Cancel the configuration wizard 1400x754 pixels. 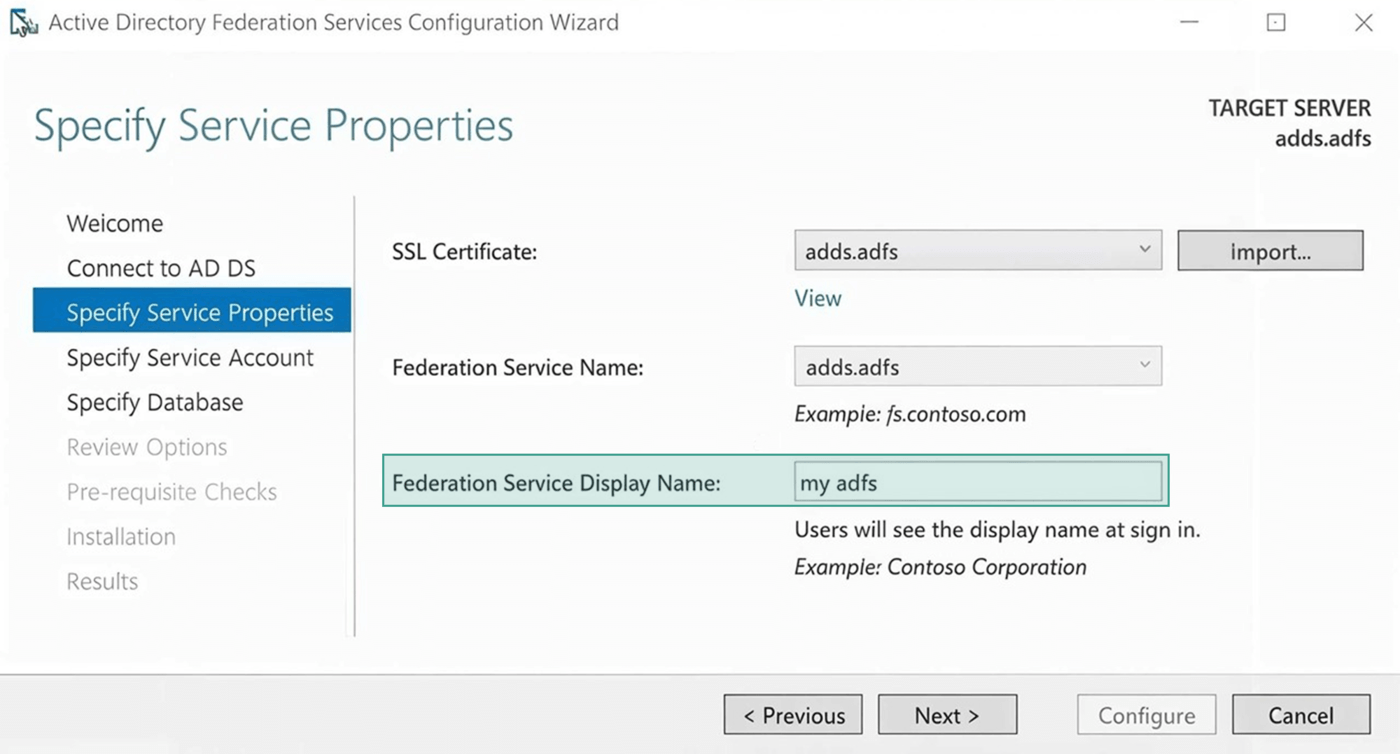[x=1301, y=716]
